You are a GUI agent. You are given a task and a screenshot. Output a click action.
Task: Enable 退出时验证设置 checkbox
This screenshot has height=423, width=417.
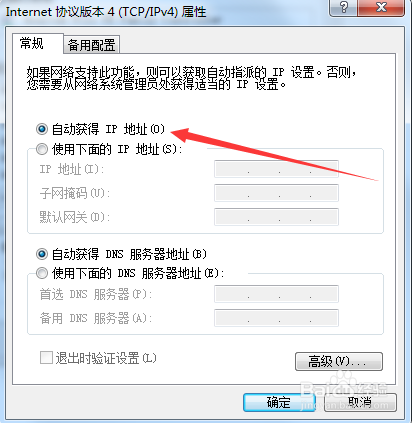(x=46, y=358)
